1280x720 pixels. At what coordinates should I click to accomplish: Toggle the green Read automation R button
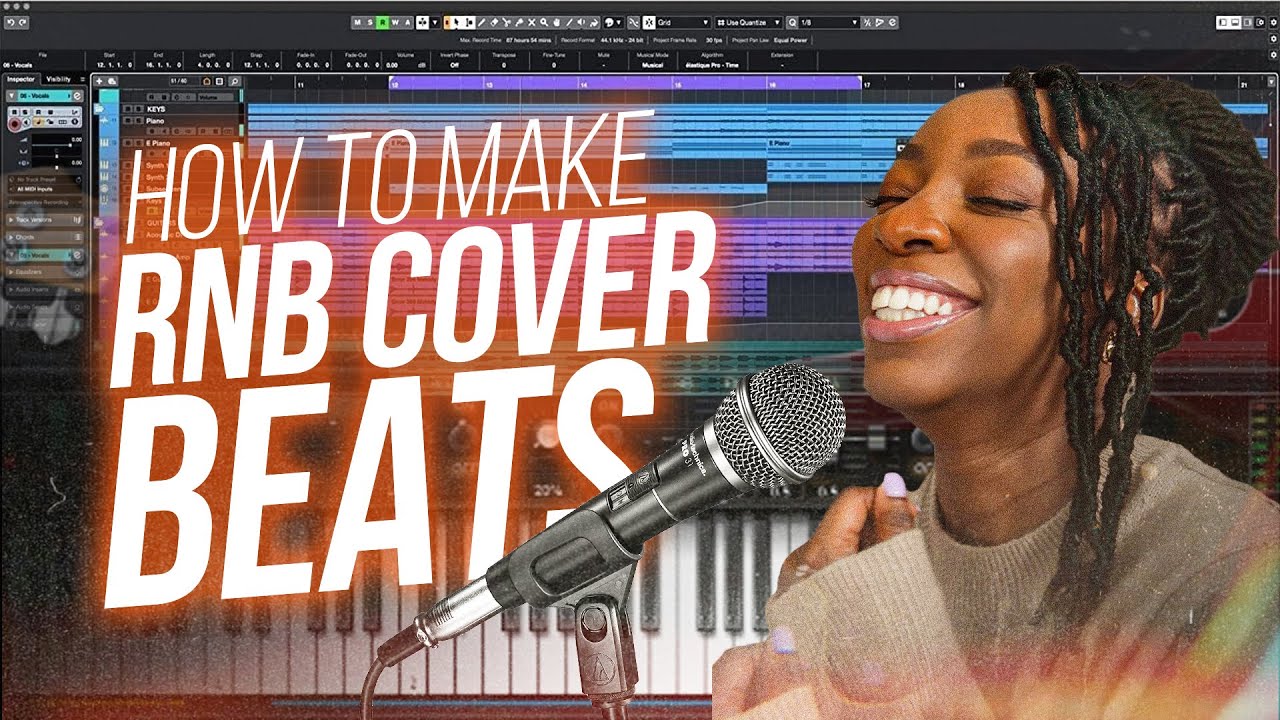[x=382, y=22]
